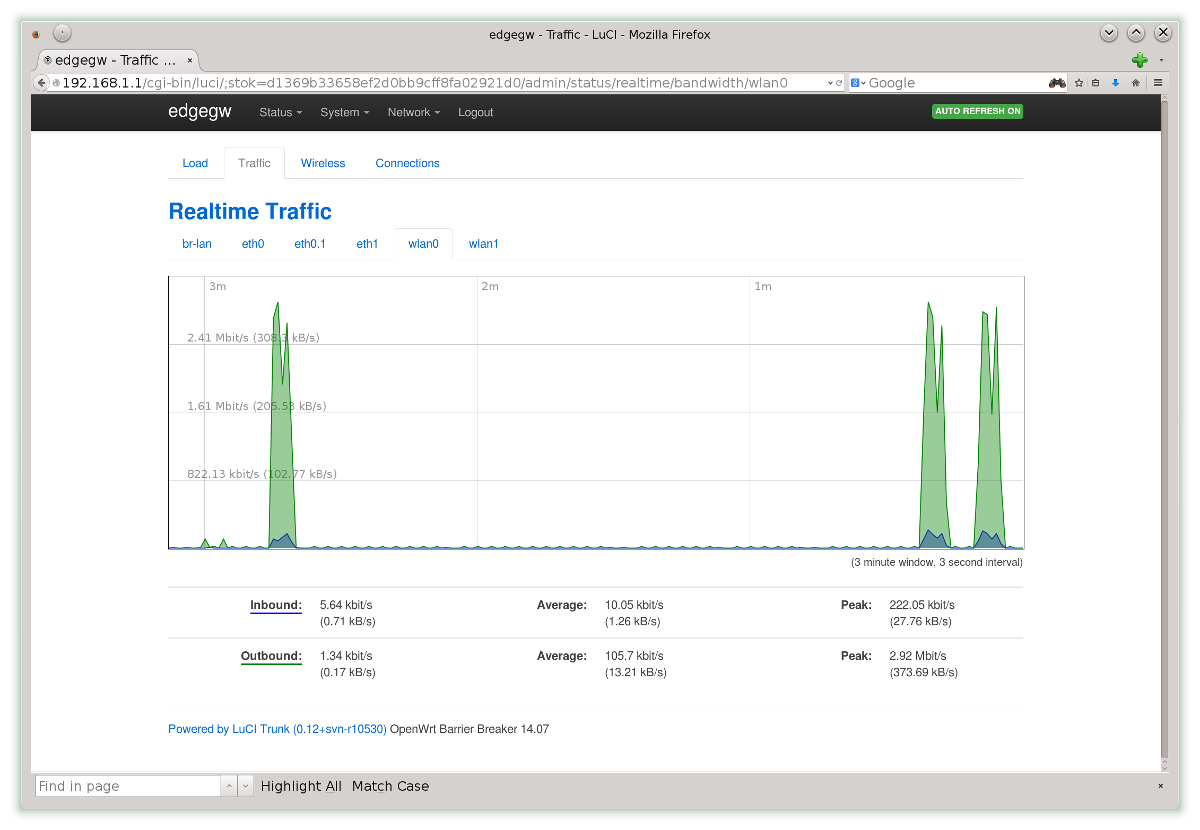Click the Logout link
Screen dimensions: 1200x830
[475, 112]
